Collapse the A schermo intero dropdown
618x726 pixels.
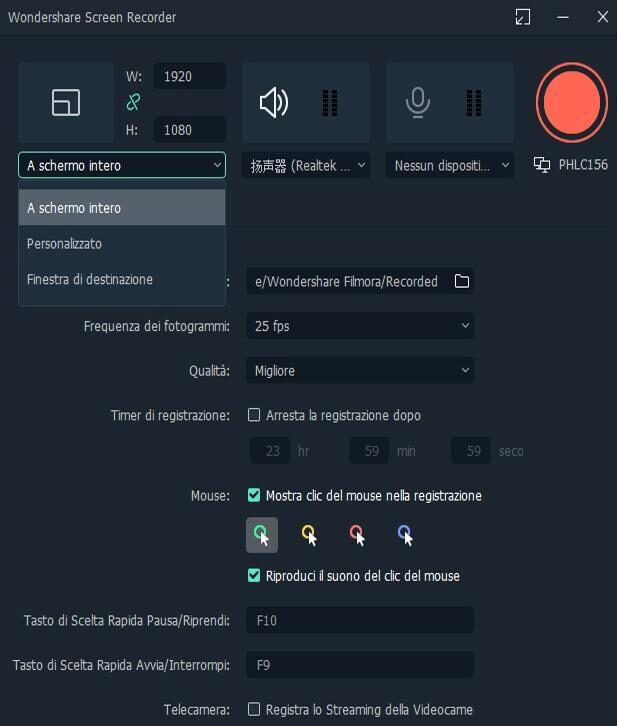(x=122, y=165)
